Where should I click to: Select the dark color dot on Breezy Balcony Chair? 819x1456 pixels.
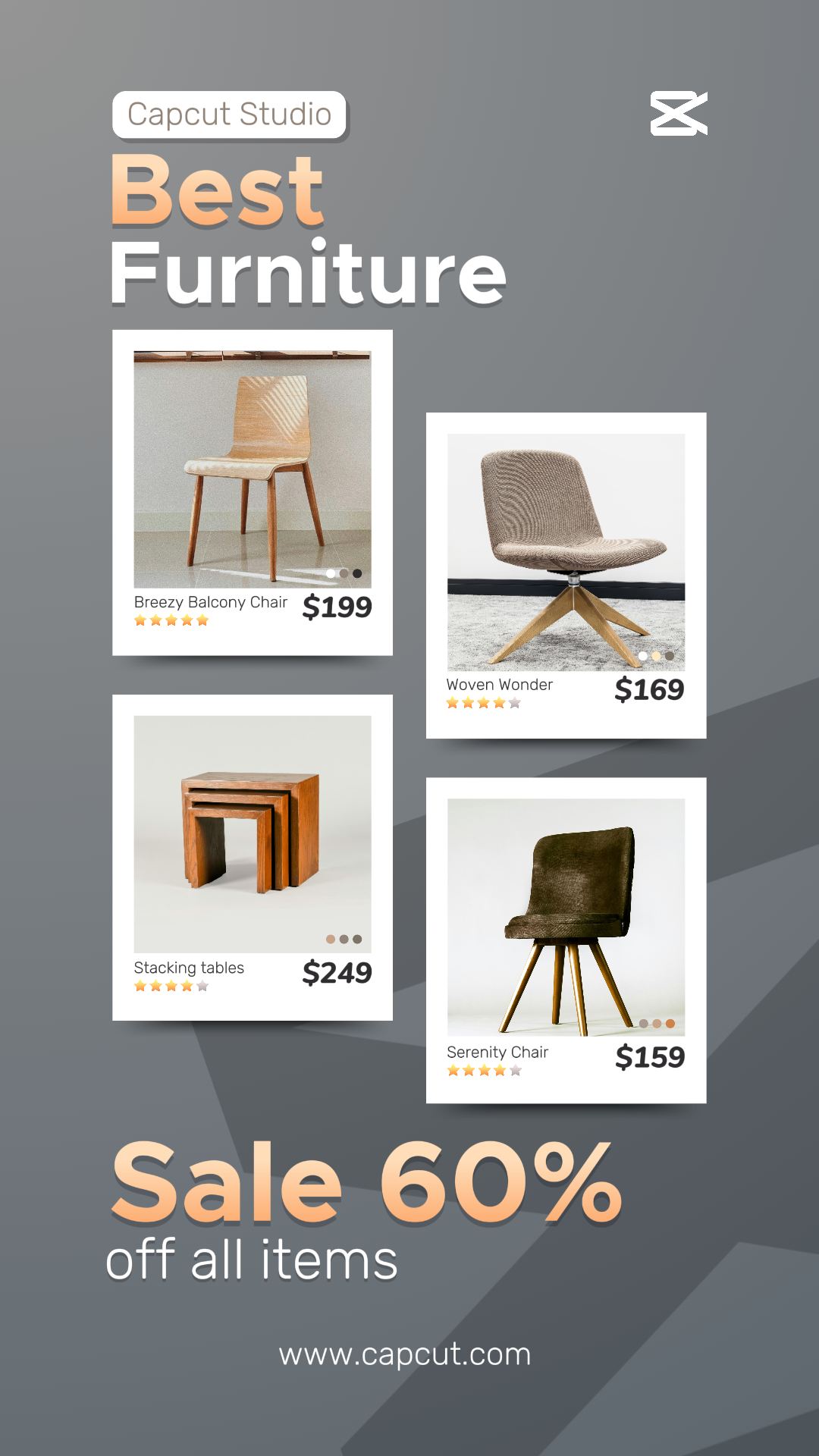pyautogui.click(x=357, y=573)
